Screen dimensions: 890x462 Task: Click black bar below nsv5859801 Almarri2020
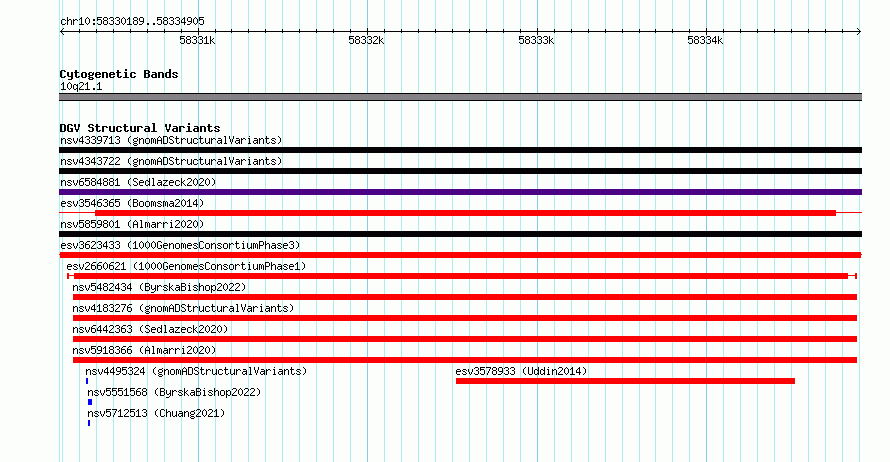[x=460, y=234]
